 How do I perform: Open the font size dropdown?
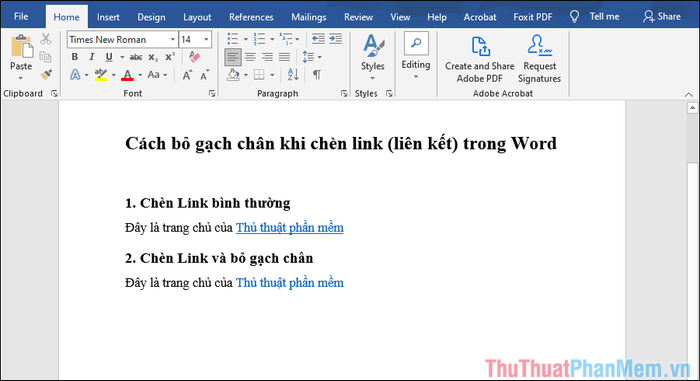206,39
